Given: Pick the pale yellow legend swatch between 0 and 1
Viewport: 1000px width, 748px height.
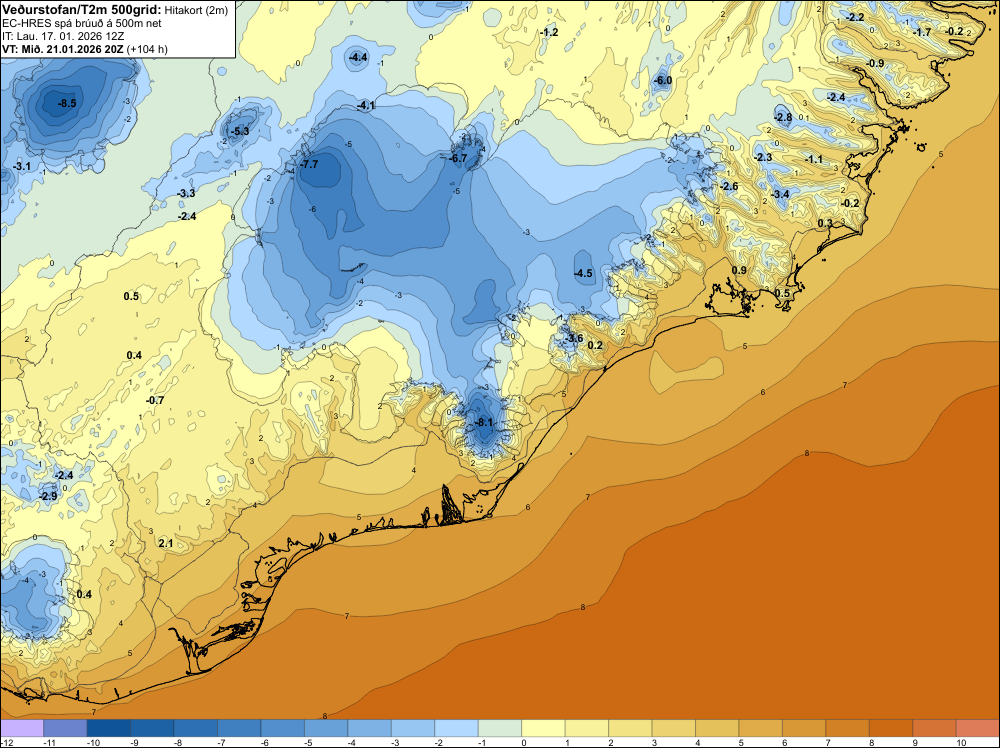Looking at the screenshot, I should tap(543, 728).
